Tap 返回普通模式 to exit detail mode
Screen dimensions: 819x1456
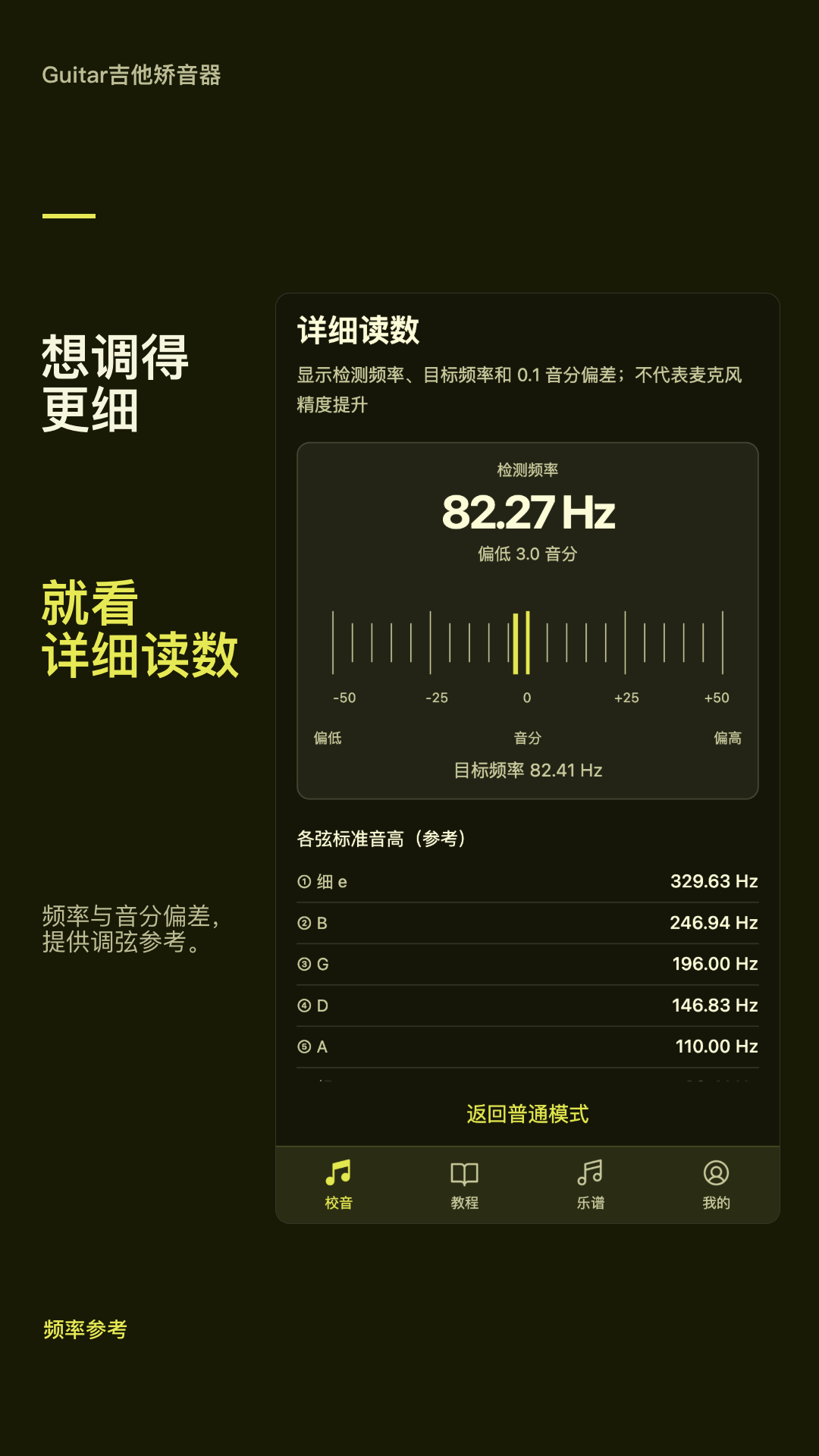click(x=528, y=1114)
